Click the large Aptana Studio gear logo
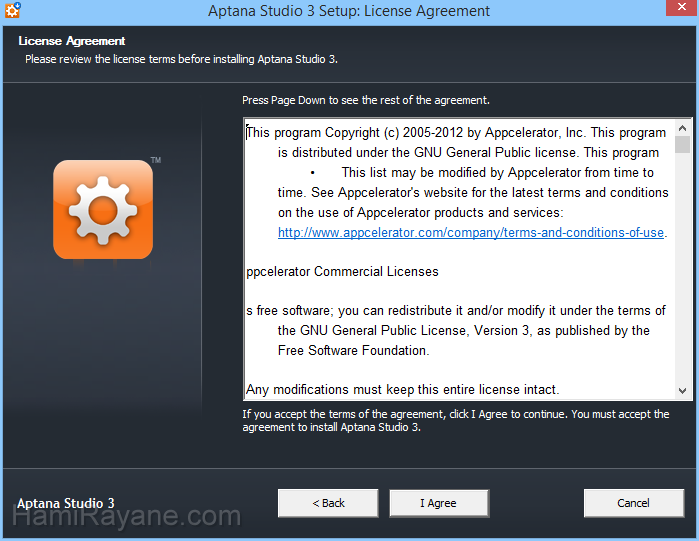This screenshot has width=699, height=541. click(x=103, y=209)
